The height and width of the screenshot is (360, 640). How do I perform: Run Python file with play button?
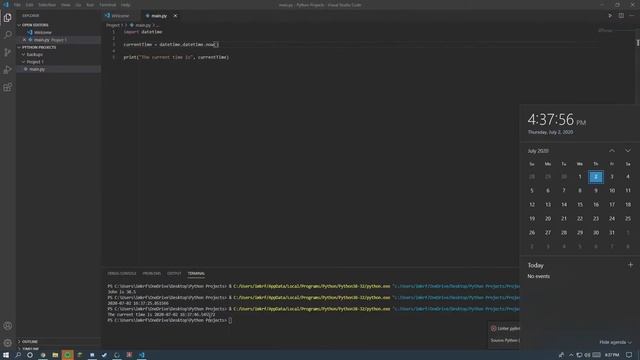pos(610,16)
